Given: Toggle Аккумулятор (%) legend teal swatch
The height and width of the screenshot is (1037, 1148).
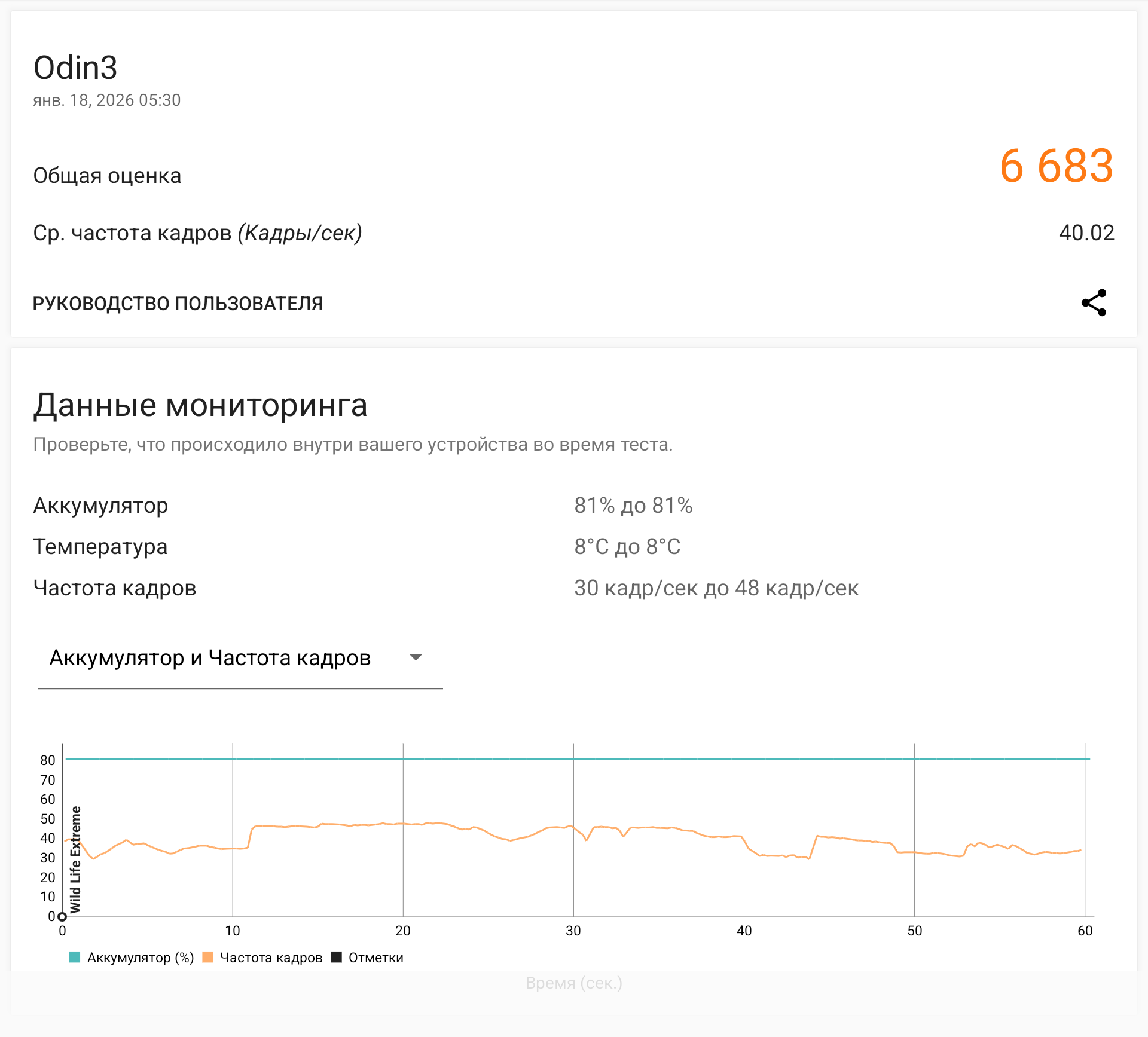Looking at the screenshot, I should click(75, 958).
